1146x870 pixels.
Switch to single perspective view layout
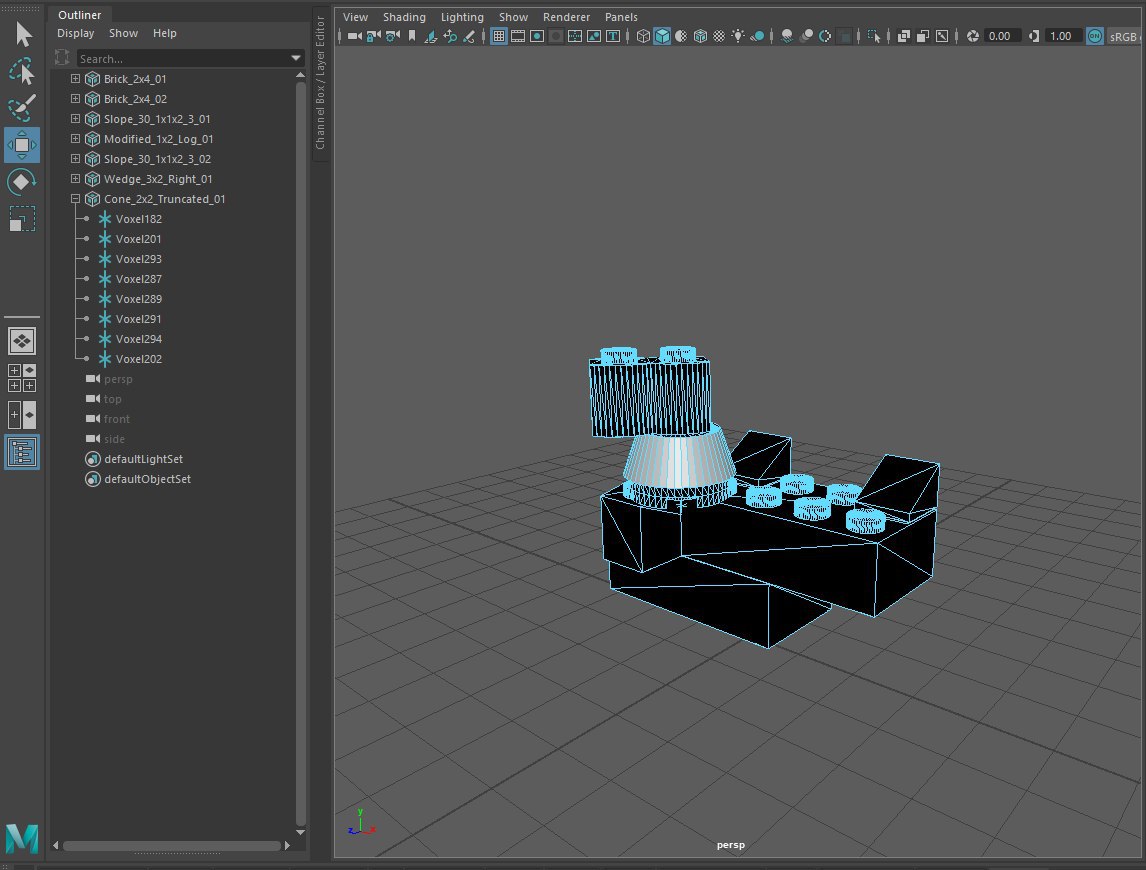(x=22, y=341)
